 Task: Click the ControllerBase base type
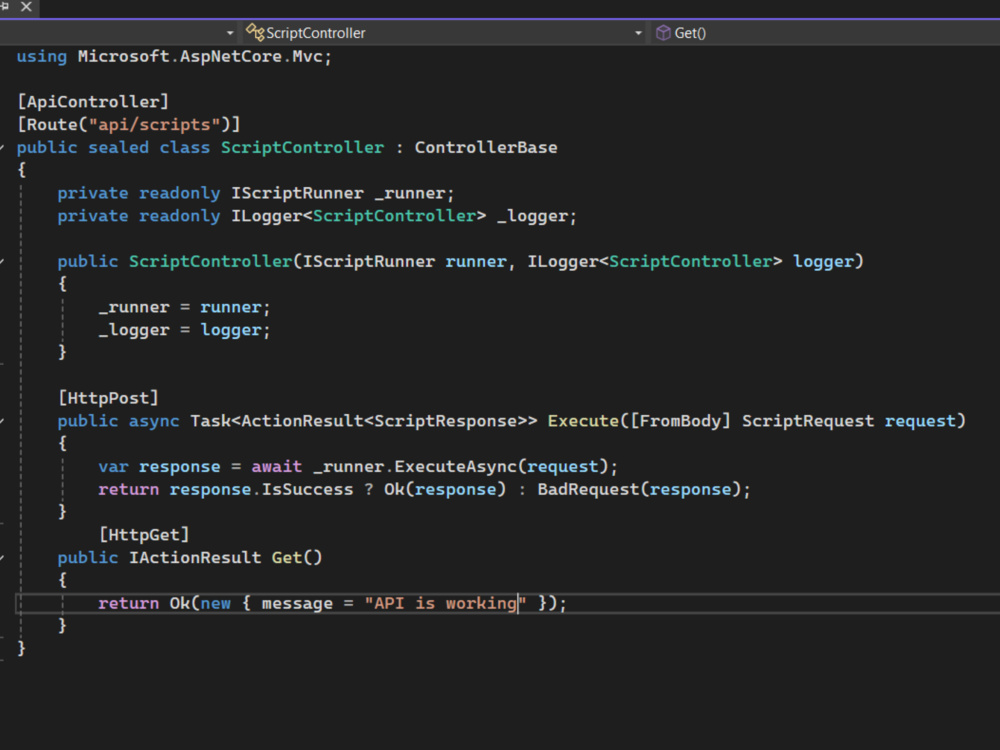(486, 147)
